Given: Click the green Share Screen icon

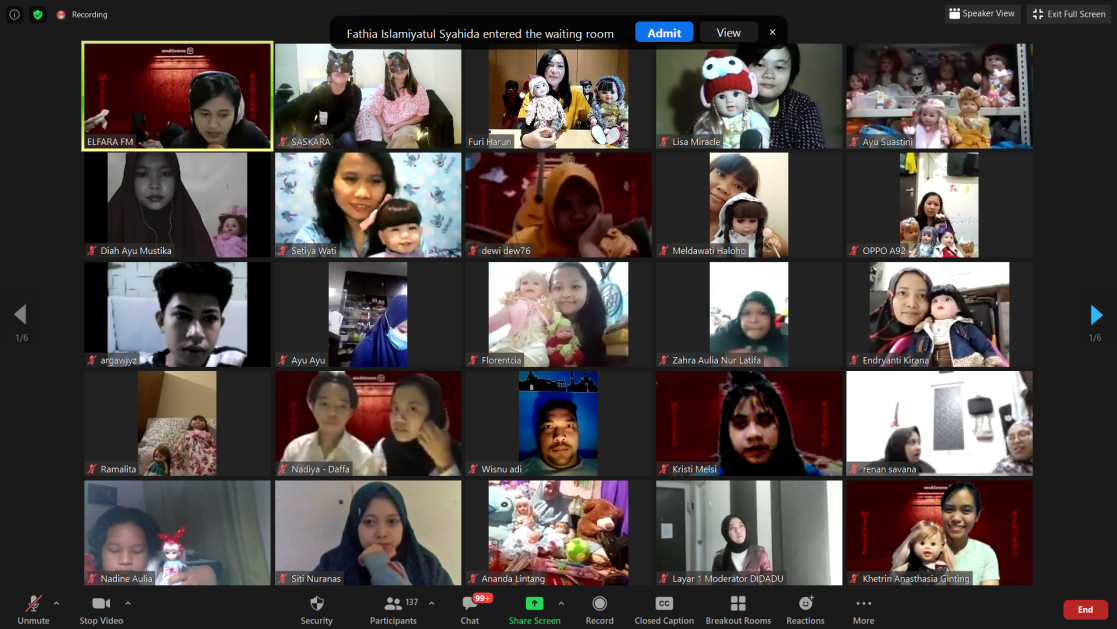Looking at the screenshot, I should point(534,603).
